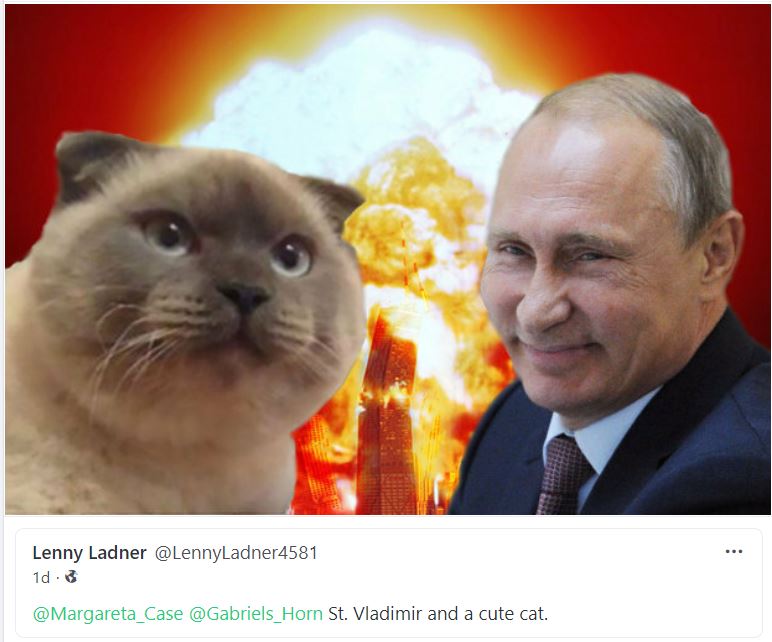Click the @LennyLadner4581 handle
Viewport: 772px width, 642px height.
236,553
